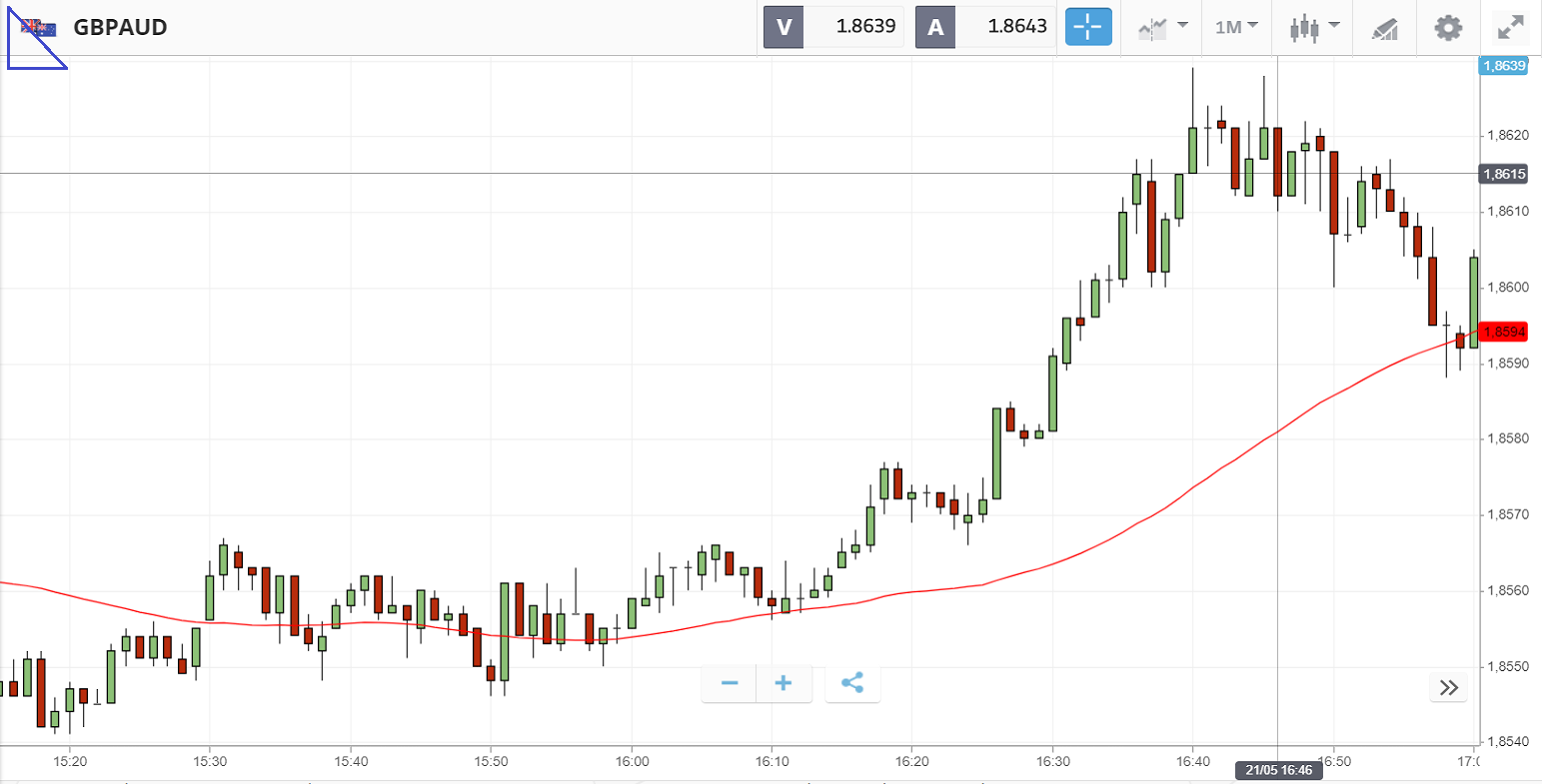The height and width of the screenshot is (784, 1542).
Task: Click the red 1,8594 moving average label
Action: click(x=1504, y=332)
